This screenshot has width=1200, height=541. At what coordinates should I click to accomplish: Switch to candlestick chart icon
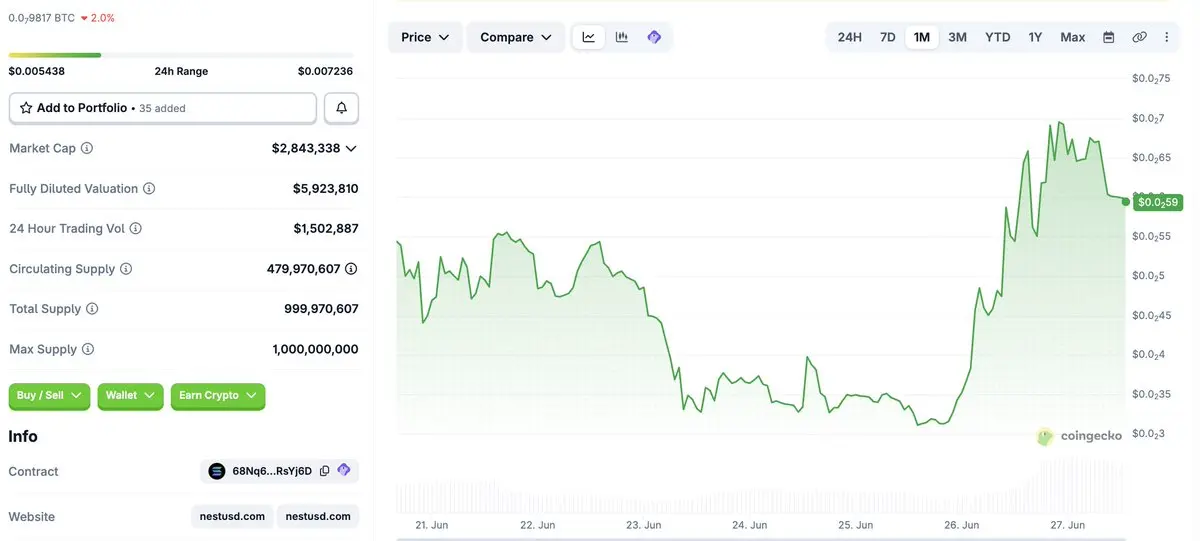pos(622,37)
